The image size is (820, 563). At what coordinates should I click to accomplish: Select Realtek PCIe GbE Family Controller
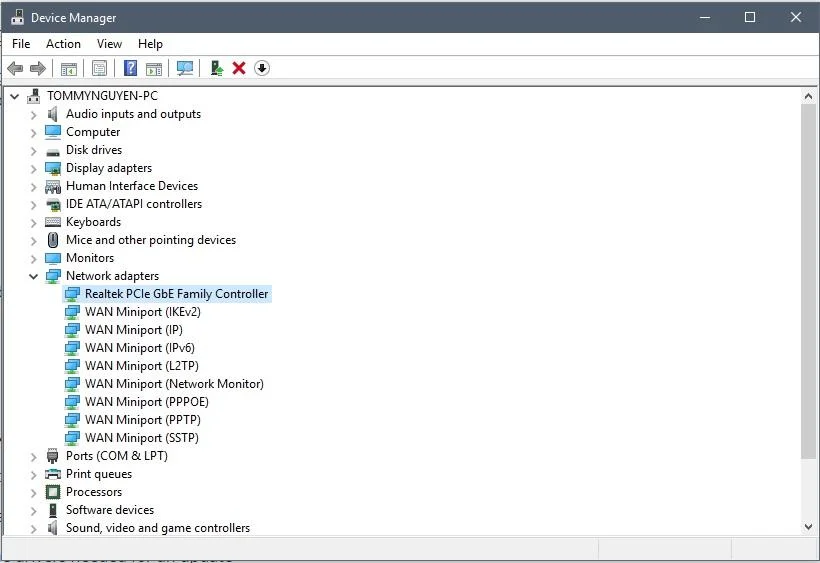coord(176,294)
